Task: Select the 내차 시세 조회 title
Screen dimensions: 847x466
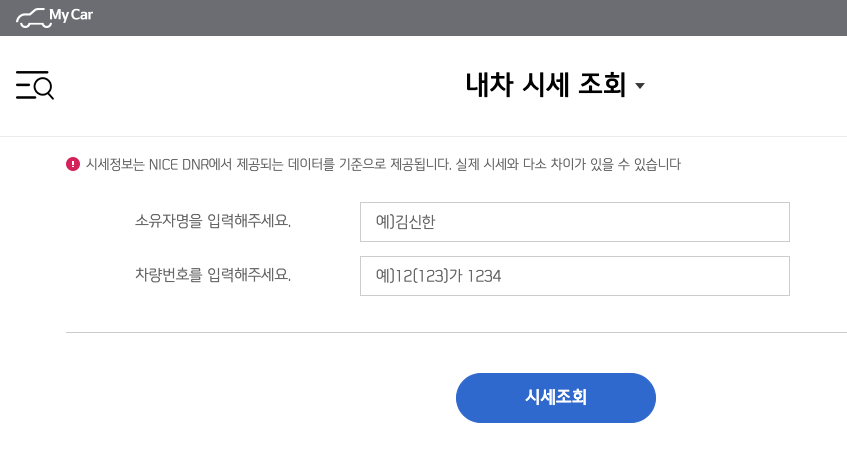Action: (546, 85)
